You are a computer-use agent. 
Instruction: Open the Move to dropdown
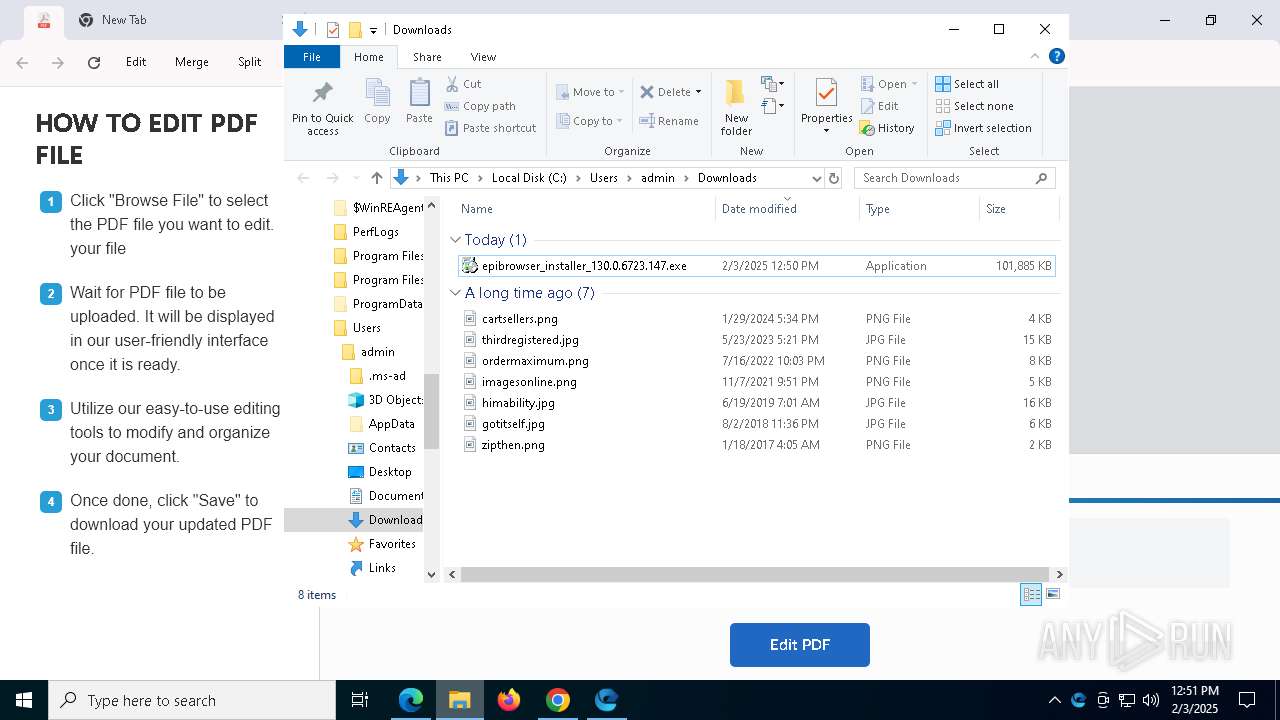point(590,92)
